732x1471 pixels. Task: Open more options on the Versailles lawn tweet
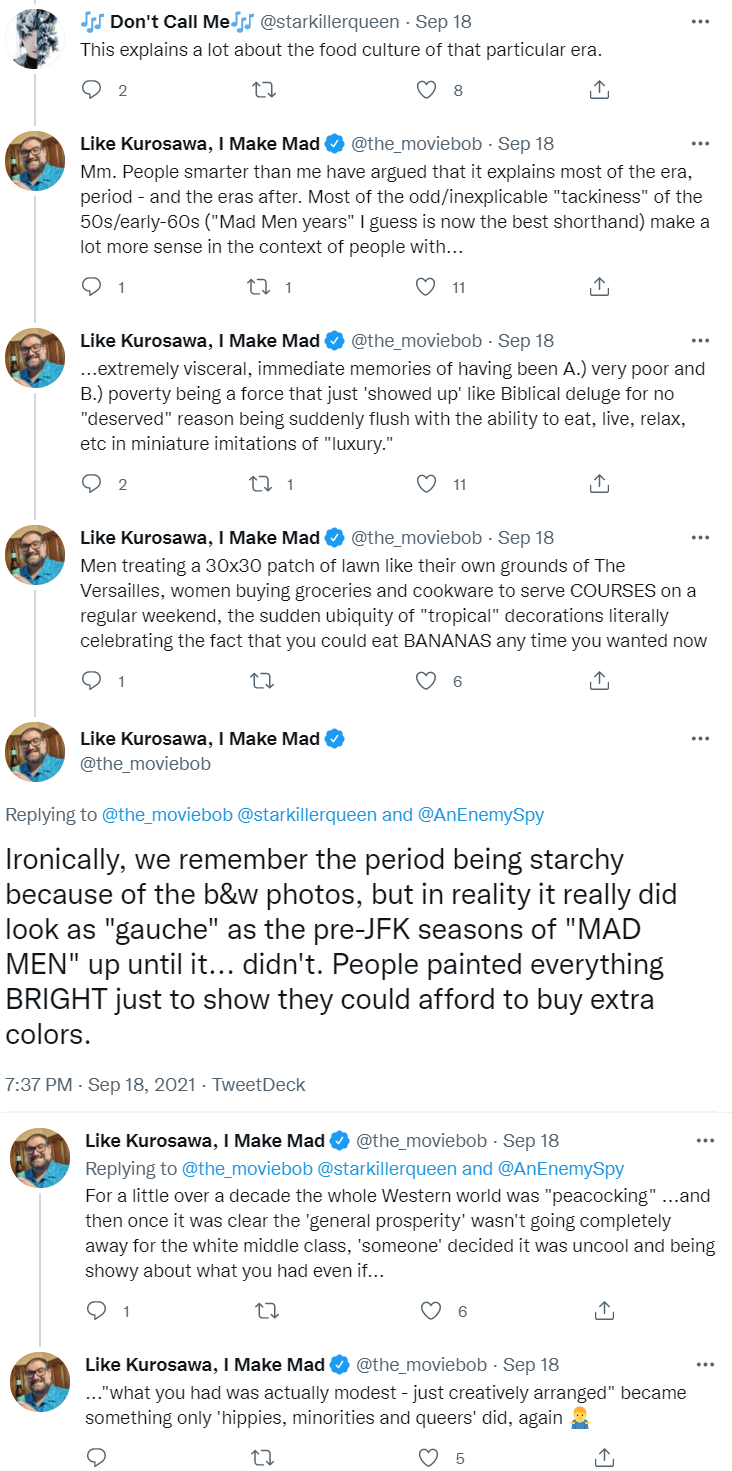tap(700, 538)
